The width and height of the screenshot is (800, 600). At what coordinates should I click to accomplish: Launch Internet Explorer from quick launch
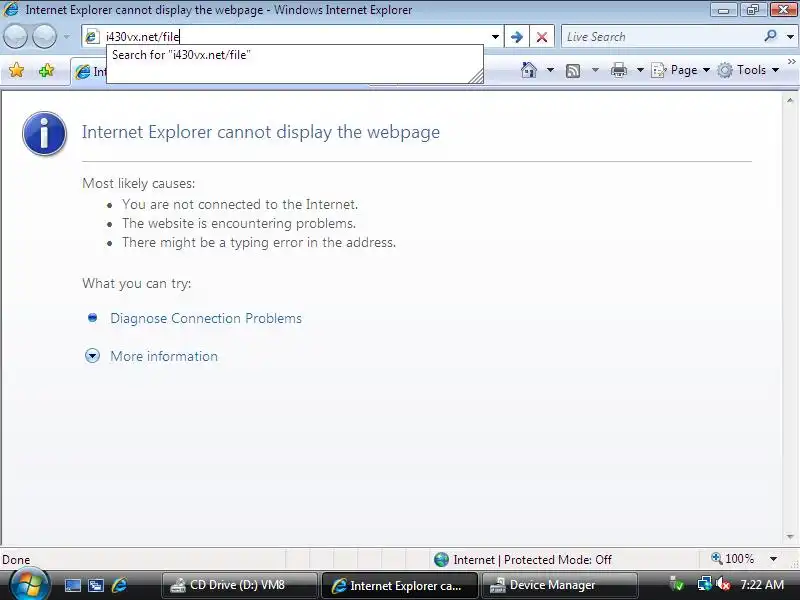[119, 585]
